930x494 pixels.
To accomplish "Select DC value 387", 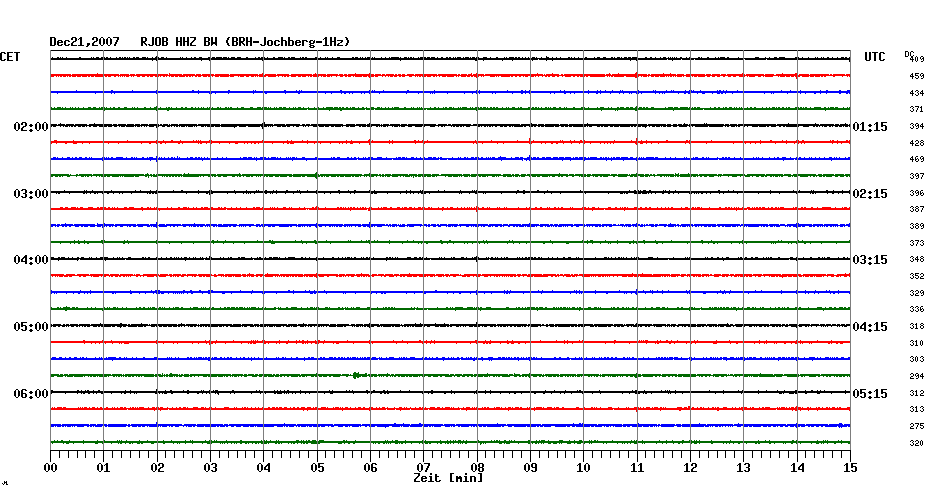I will (x=916, y=209).
